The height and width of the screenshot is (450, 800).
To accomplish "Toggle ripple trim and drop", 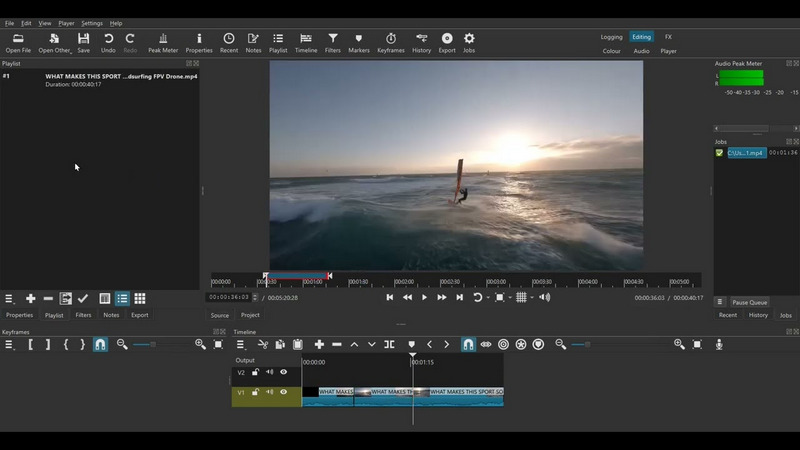I will (503, 344).
